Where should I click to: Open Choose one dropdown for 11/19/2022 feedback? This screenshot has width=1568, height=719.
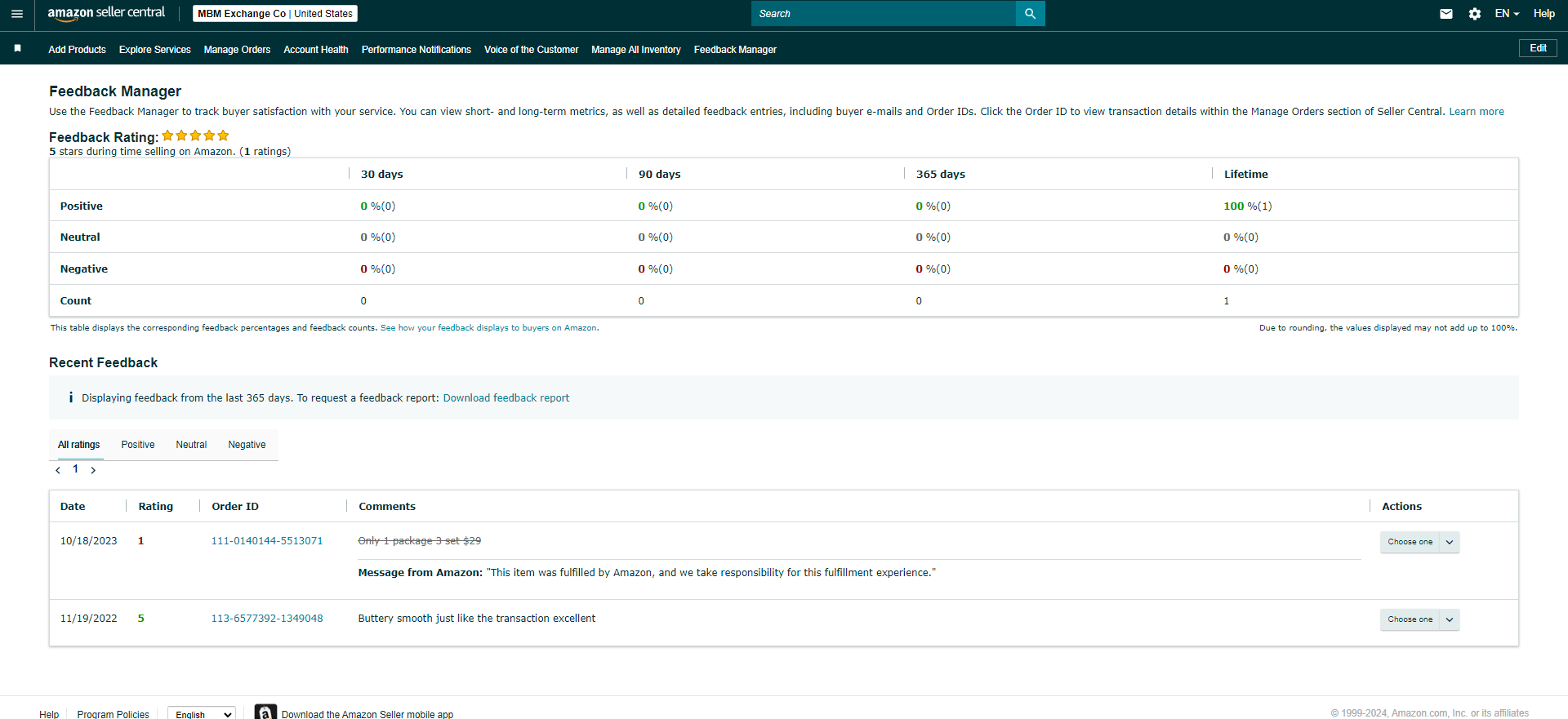1419,619
